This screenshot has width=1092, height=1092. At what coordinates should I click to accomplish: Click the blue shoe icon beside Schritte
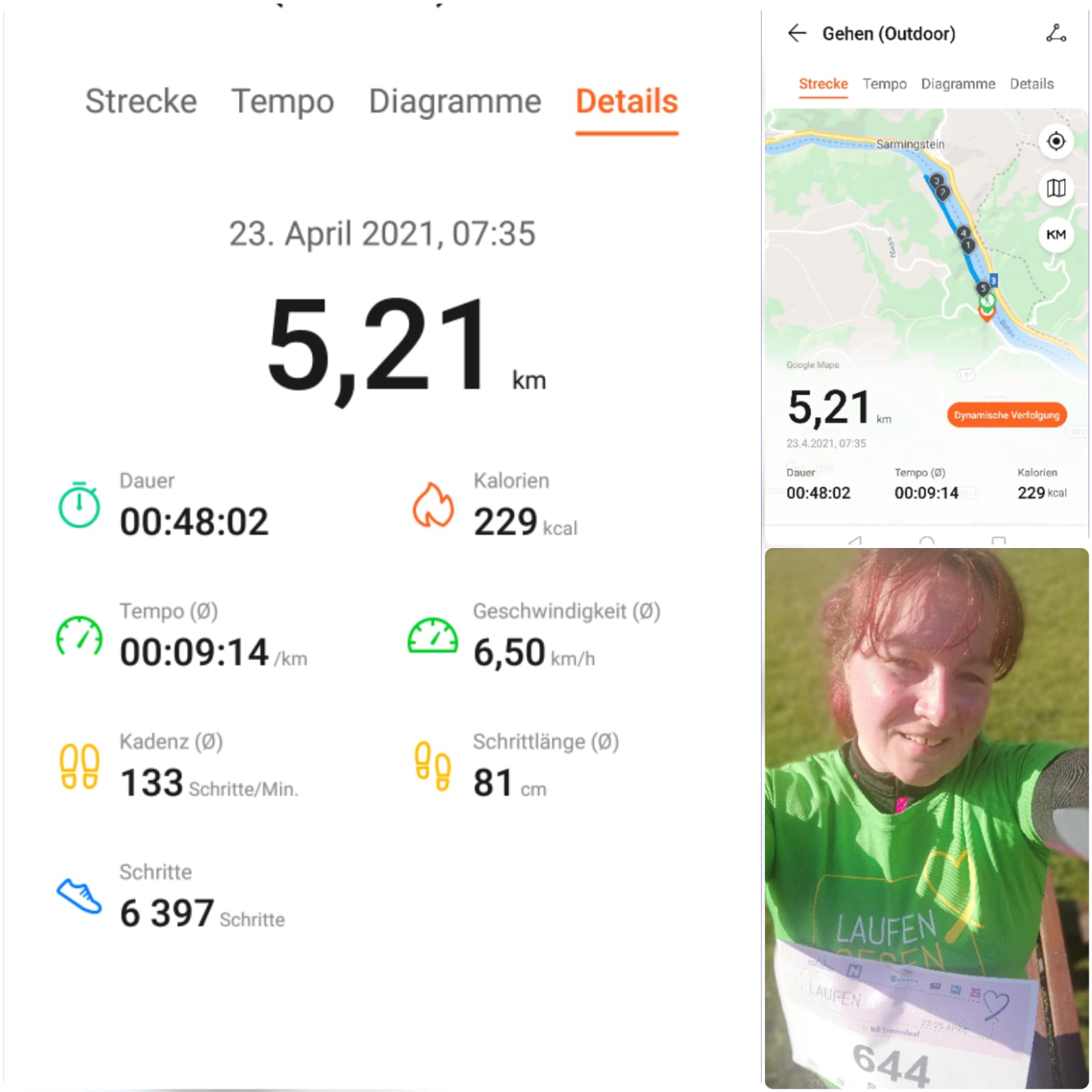79,896
